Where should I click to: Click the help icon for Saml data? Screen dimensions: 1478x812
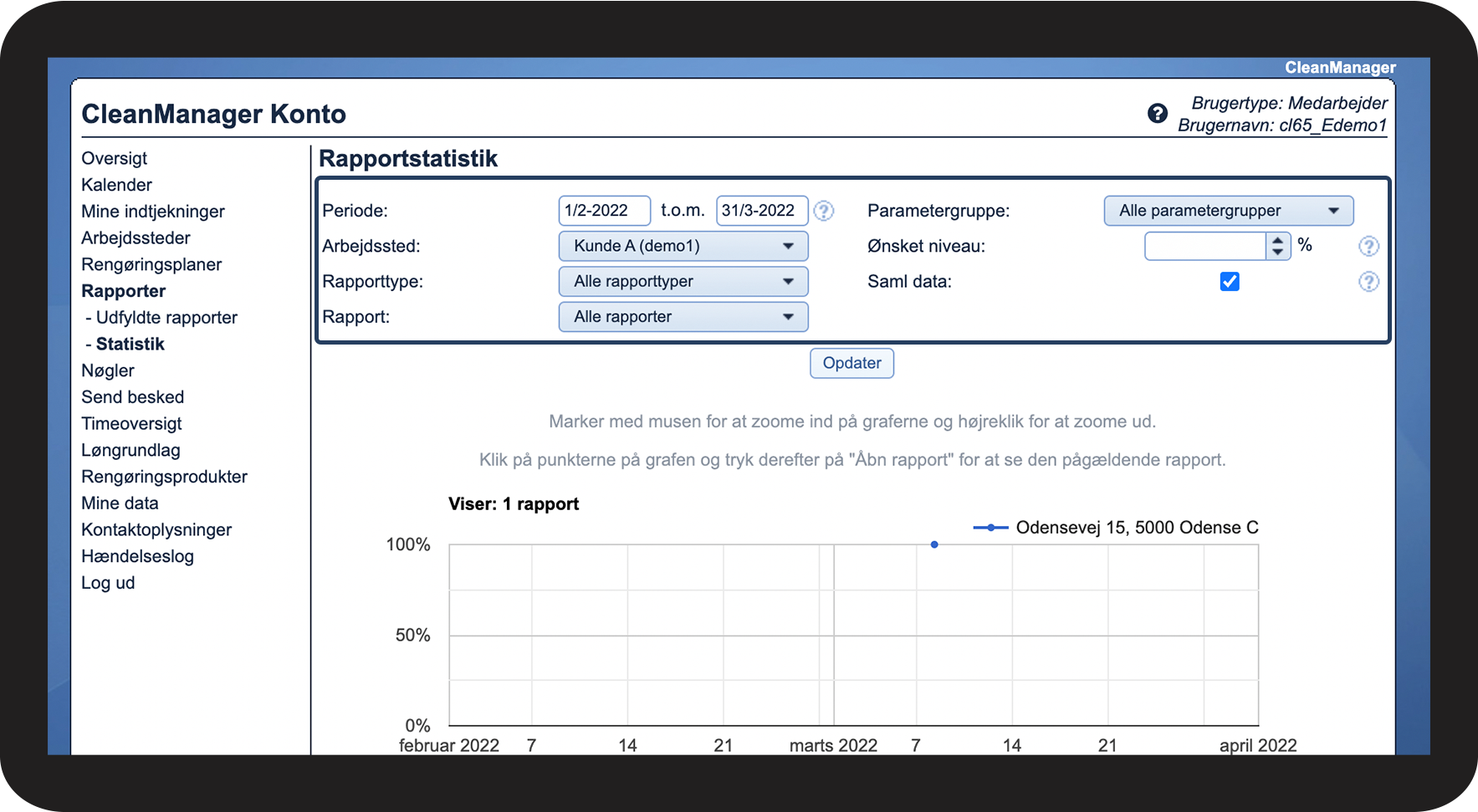coord(1368,282)
